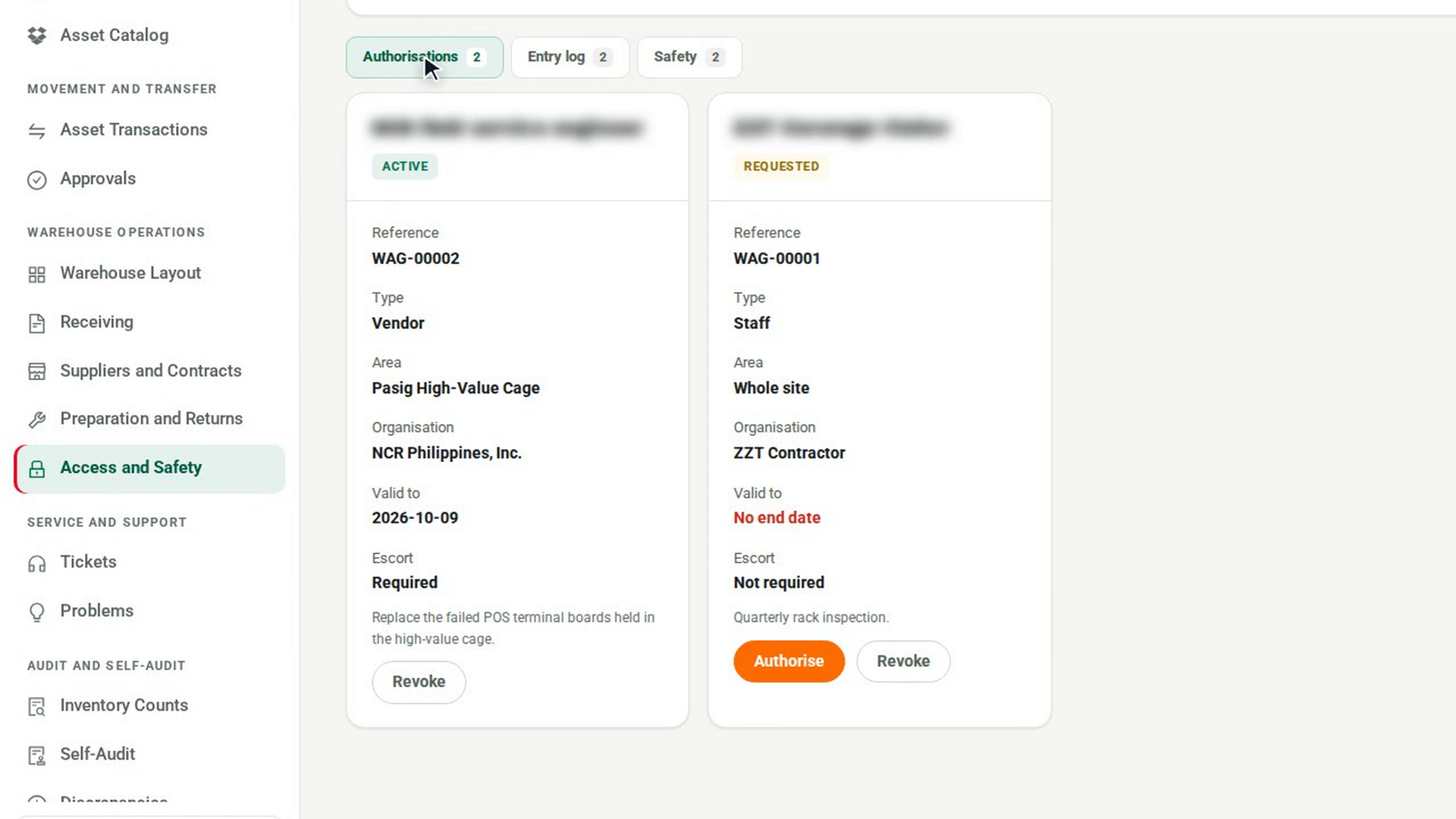Click the ACTIVE status badge
Viewport: 1456px width, 819px height.
405,166
